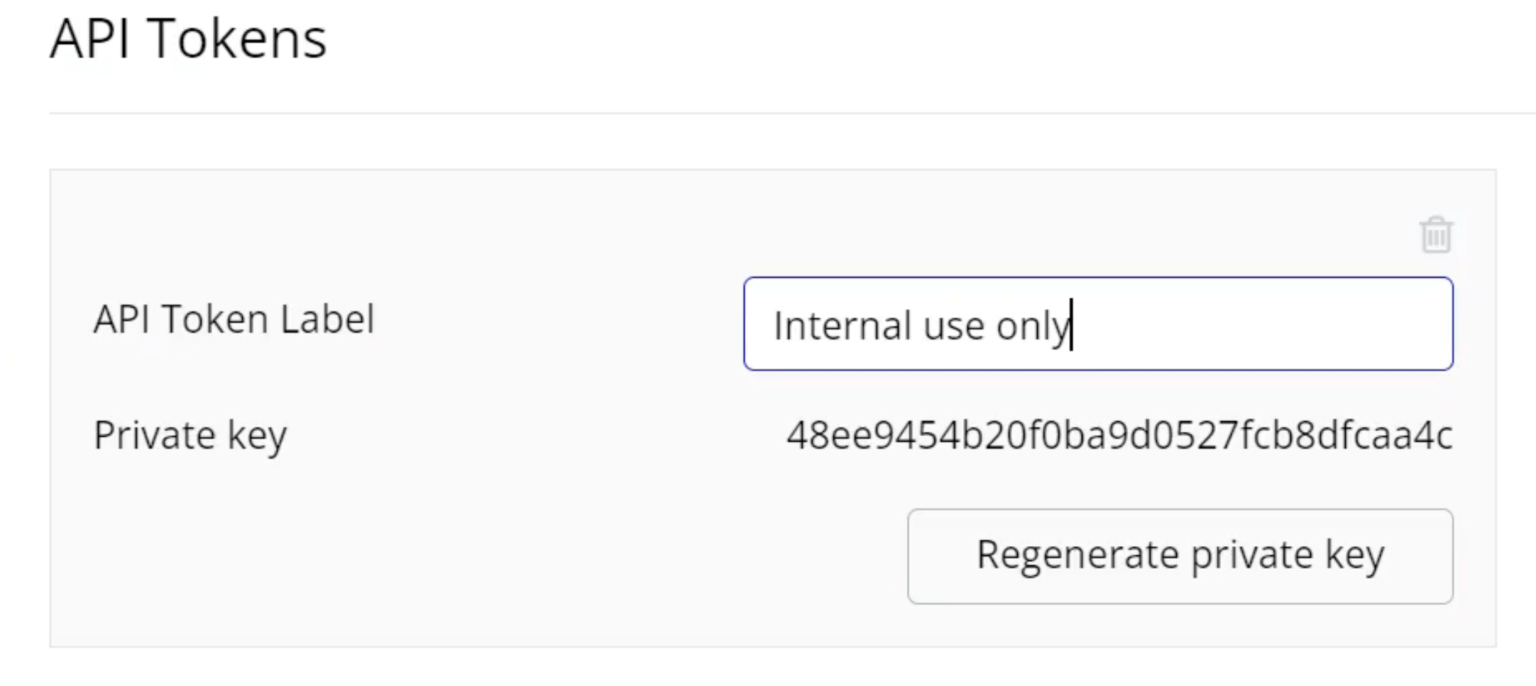Click the "Private key" row label

pyautogui.click(x=190, y=436)
